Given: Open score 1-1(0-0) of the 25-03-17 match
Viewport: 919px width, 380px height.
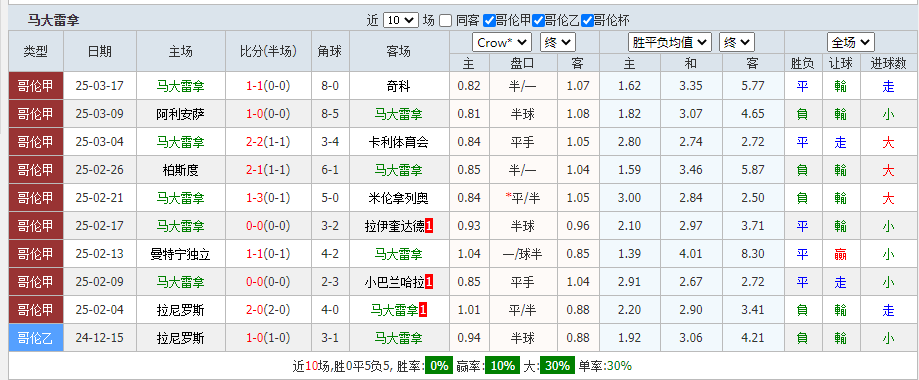Looking at the screenshot, I should click(x=268, y=86).
